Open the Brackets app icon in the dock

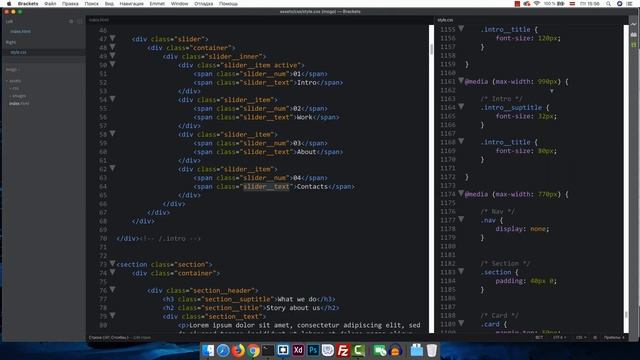(283, 350)
